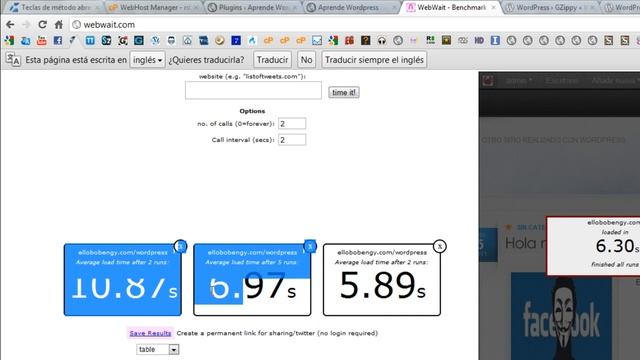Open the house bookmark icon in bookmarks bar
640x360 pixels.
(x=187, y=40)
